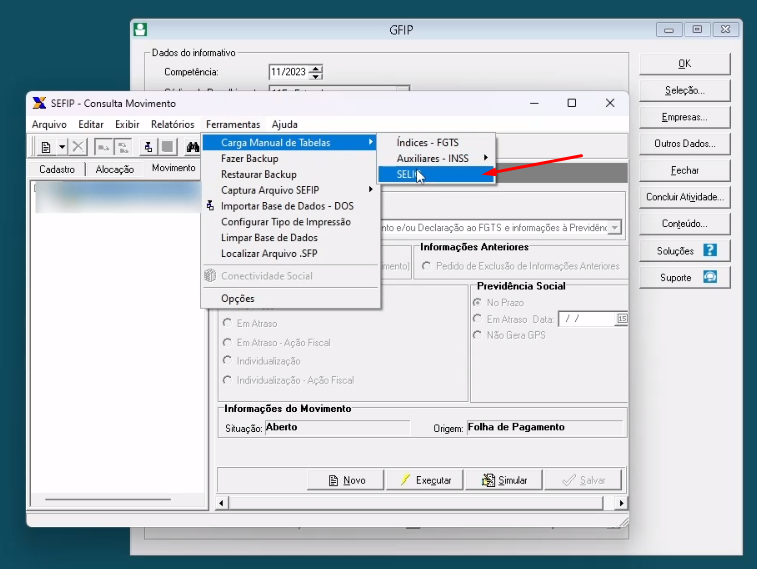Click OK in the GFIP window
757x569 pixels.
point(685,64)
